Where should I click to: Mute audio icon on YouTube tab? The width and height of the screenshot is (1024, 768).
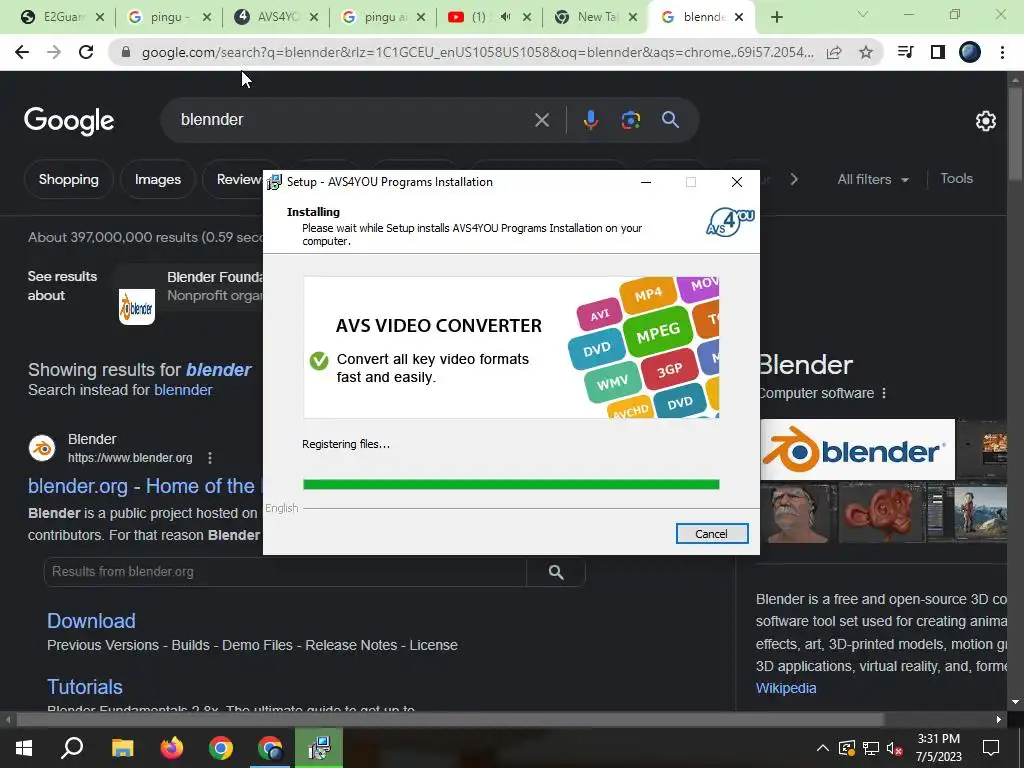click(x=505, y=17)
